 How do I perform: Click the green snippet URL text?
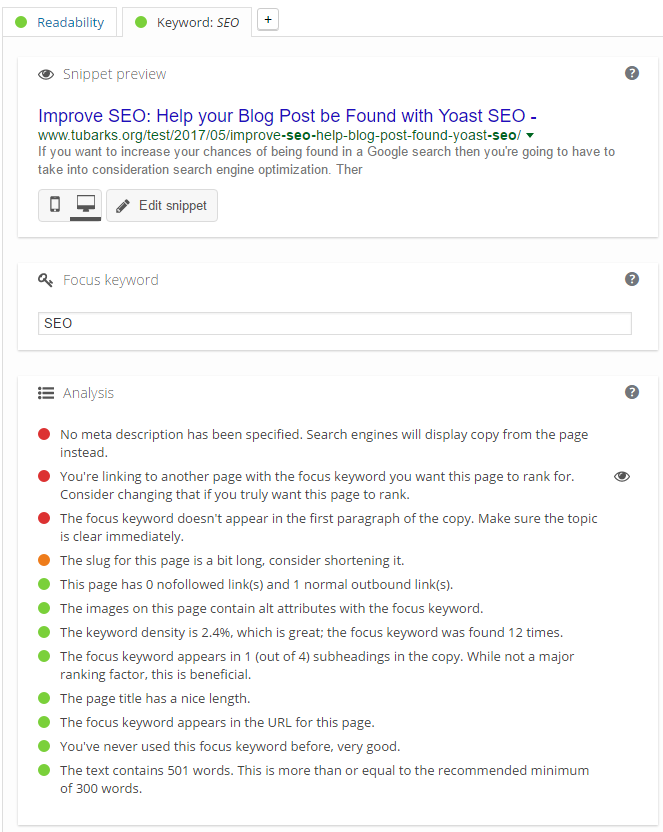(279, 135)
